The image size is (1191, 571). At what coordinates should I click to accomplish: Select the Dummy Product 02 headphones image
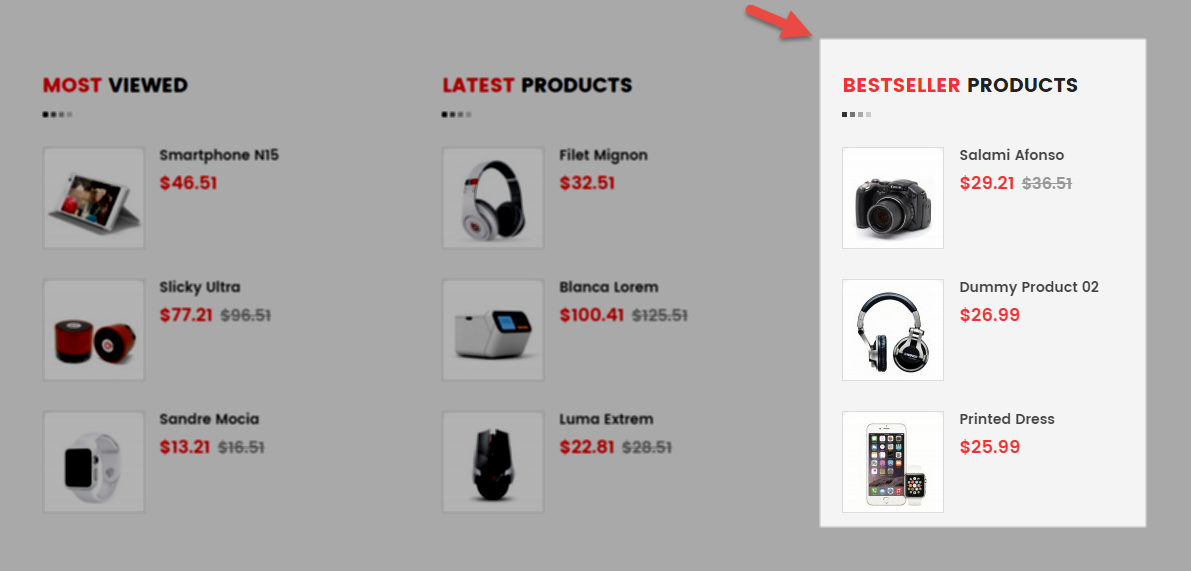(892, 330)
